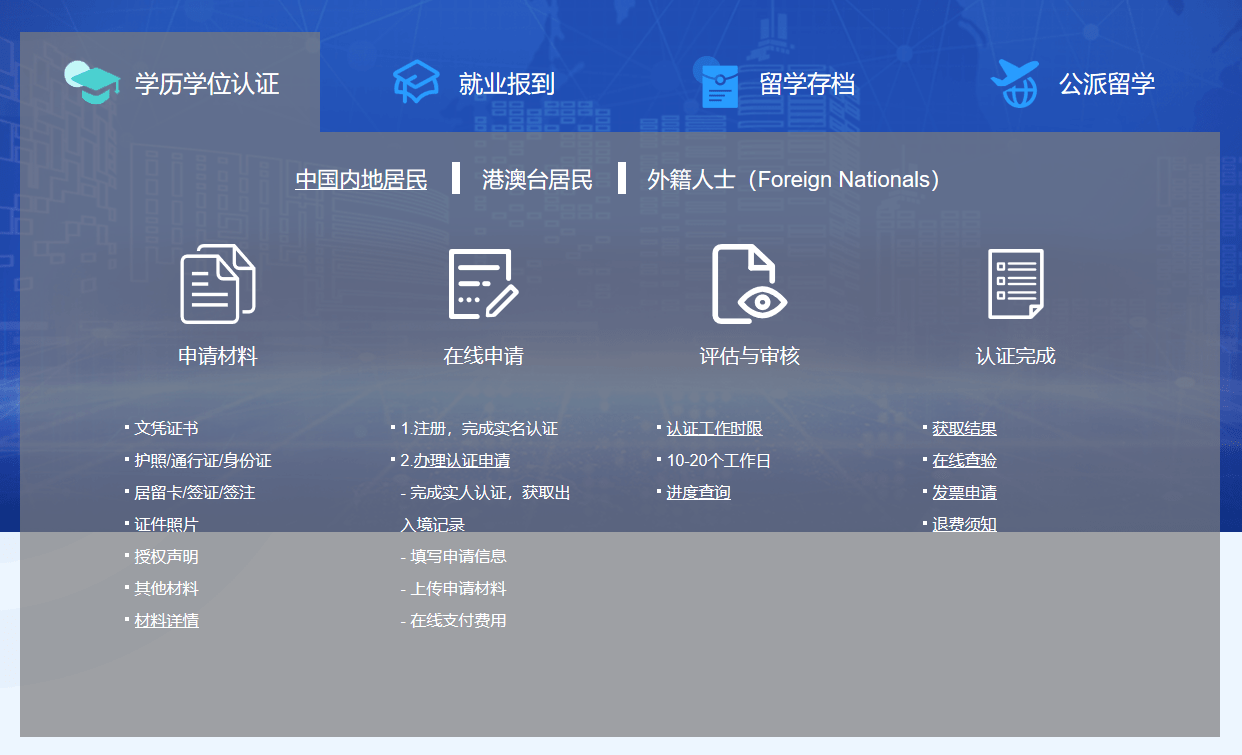
Task: Open the 进度查询 progress inquiry link
Action: point(697,492)
